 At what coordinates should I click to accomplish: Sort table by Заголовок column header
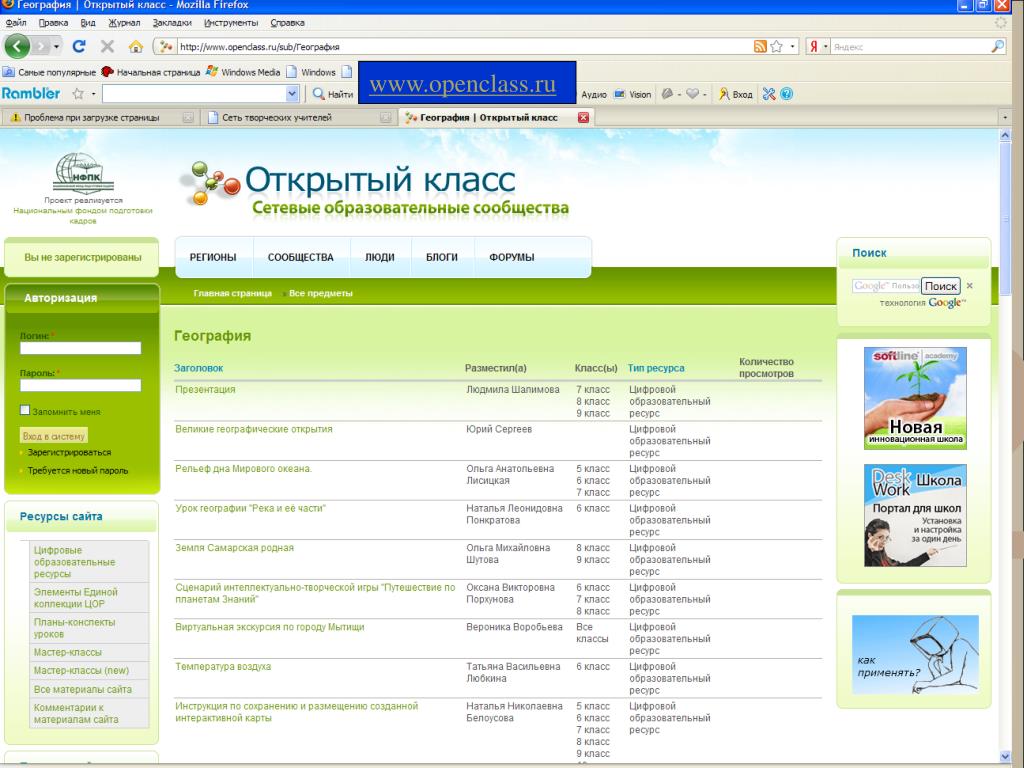click(199, 368)
